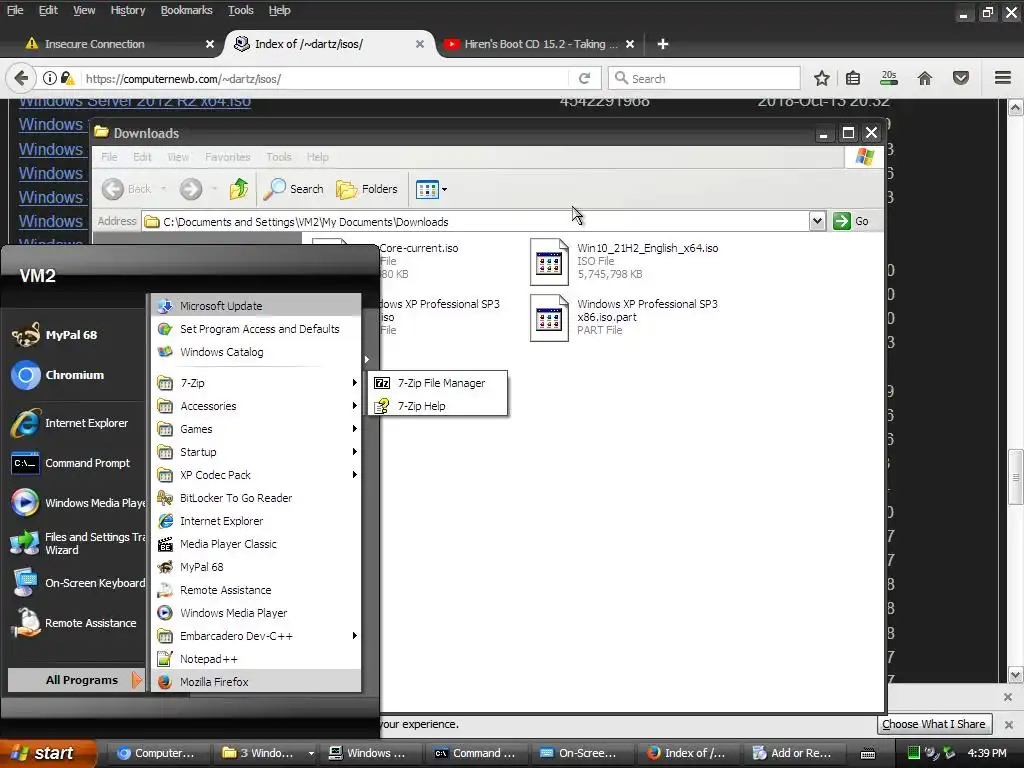Open Tools menu in Downloads window
1024x768 pixels.
pyautogui.click(x=279, y=157)
